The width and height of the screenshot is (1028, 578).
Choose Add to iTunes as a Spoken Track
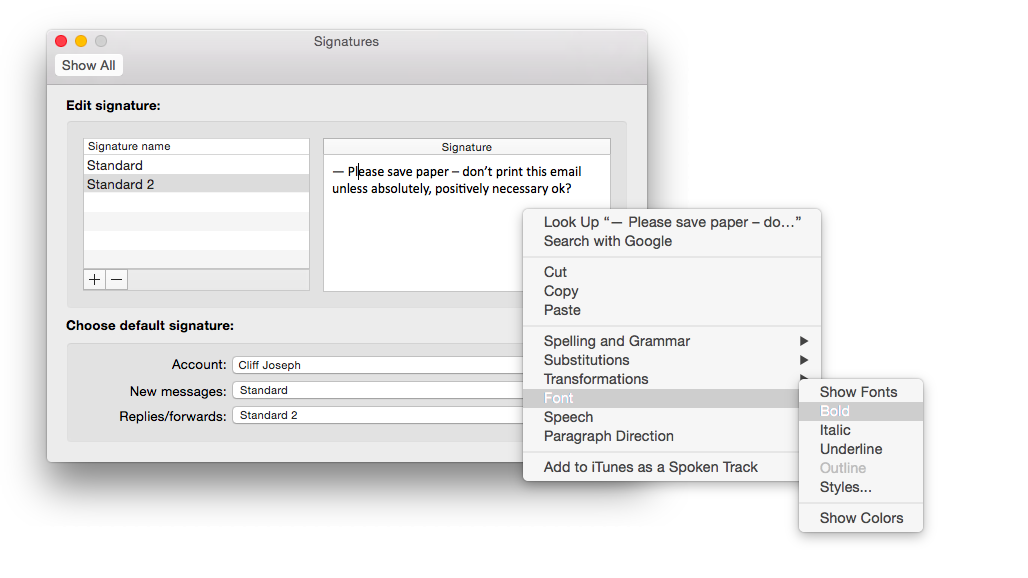661,467
